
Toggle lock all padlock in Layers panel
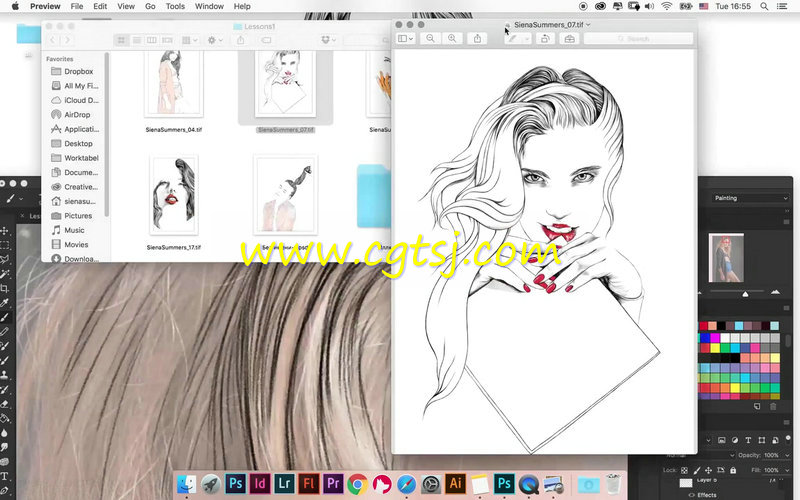pos(733,470)
